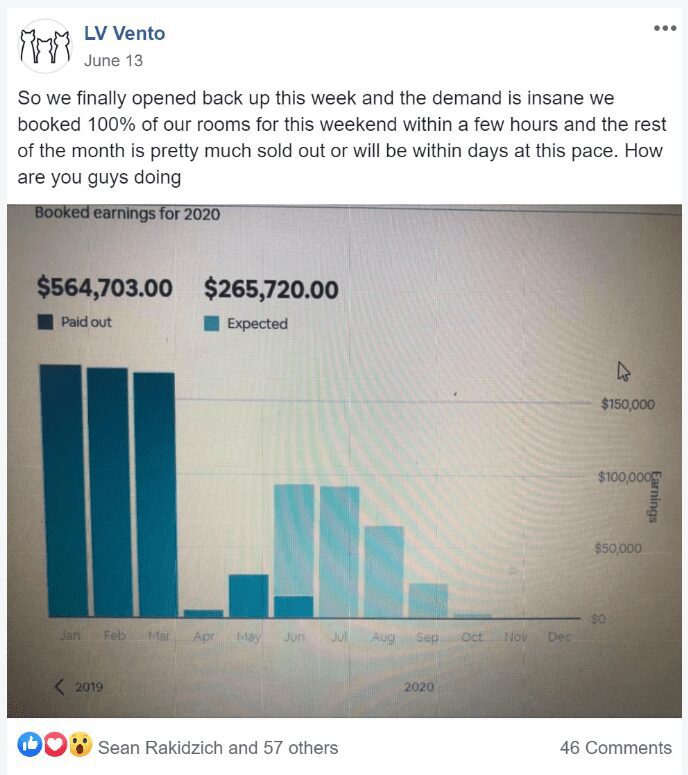Go back to 2019 with left chevron
The width and height of the screenshot is (688, 775).
[59, 687]
